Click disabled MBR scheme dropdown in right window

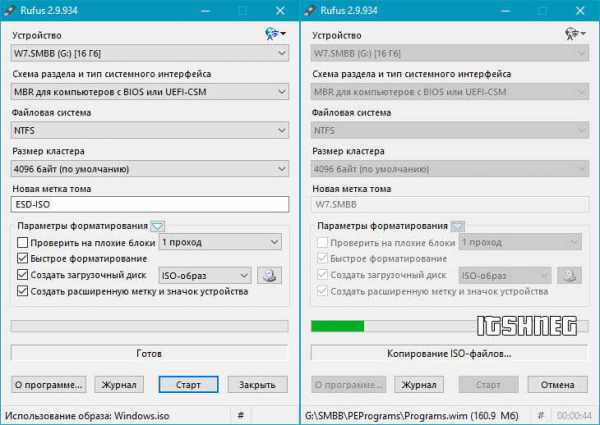[450, 92]
